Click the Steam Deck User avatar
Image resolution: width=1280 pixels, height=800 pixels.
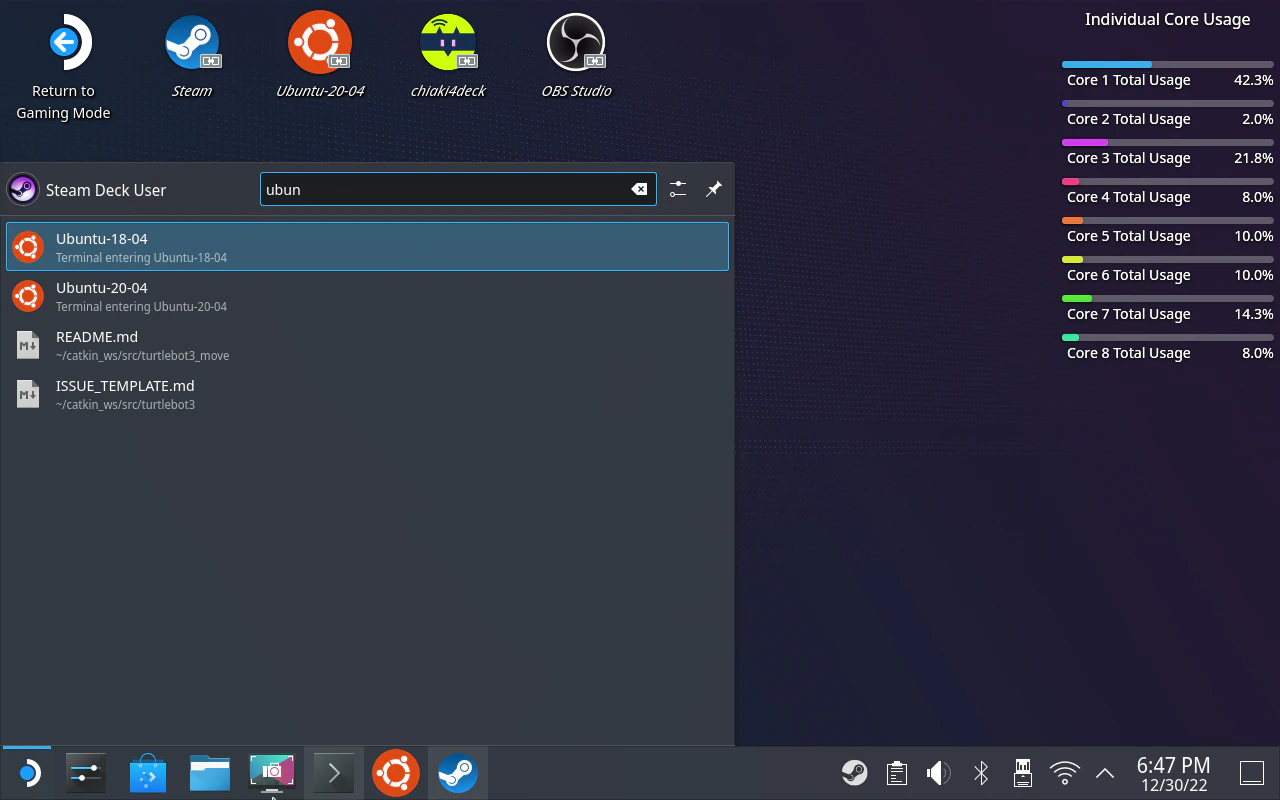pyautogui.click(x=23, y=189)
